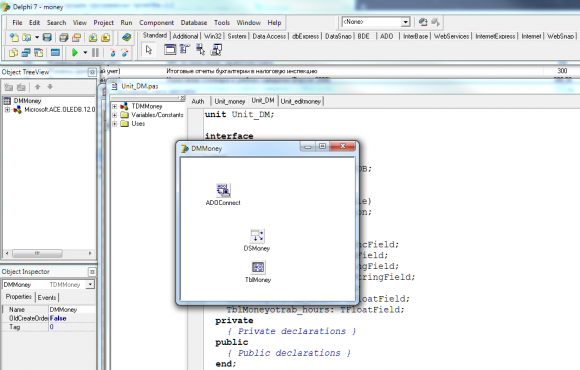
Task: Click the Save All toolbar icon
Action: coord(64,37)
